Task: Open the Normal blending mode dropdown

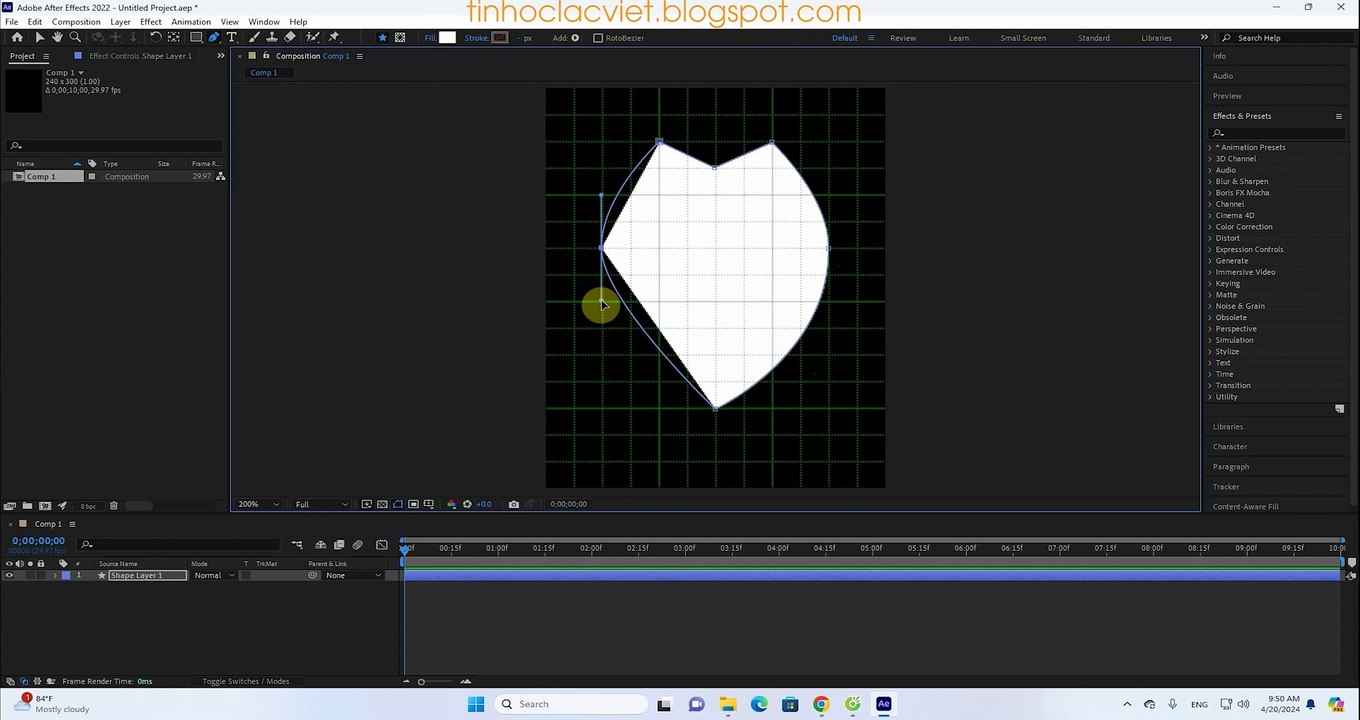Action: pos(214,575)
